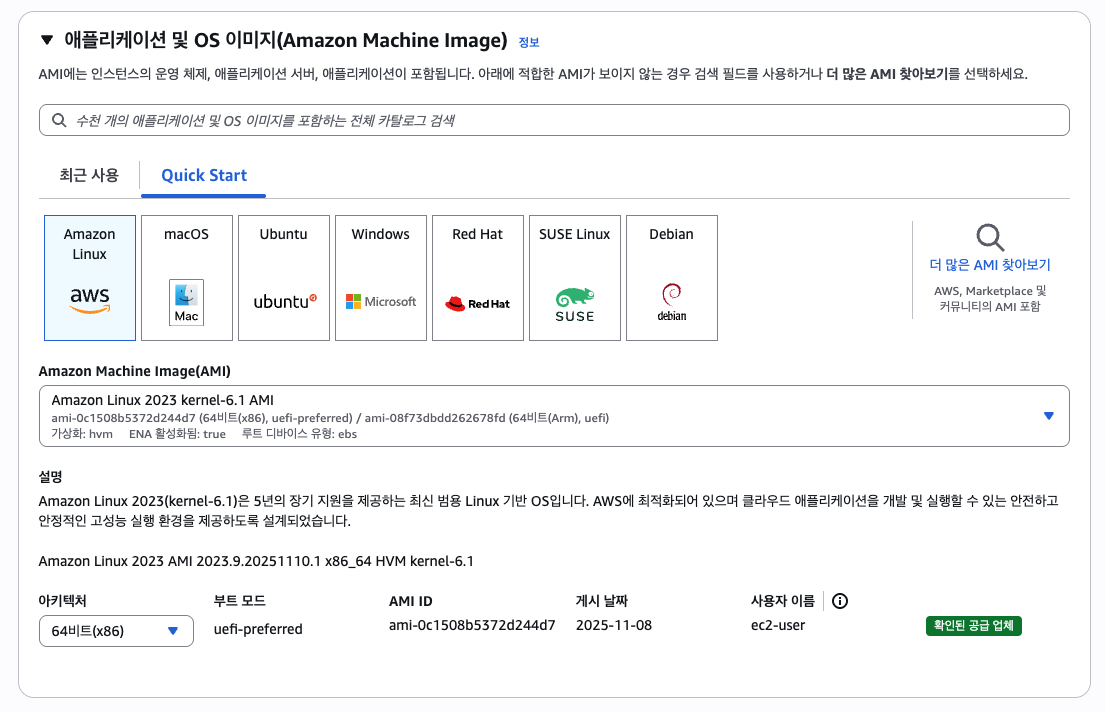Click the 부트 모드 label
The image size is (1105, 712).
click(240, 601)
